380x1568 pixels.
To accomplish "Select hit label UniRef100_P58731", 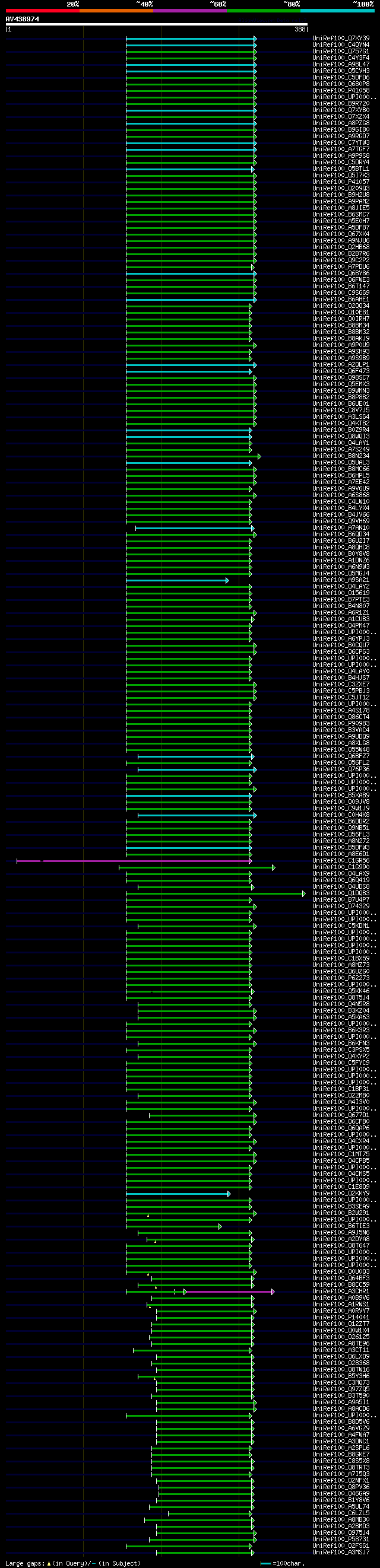I will (x=341, y=1540).
